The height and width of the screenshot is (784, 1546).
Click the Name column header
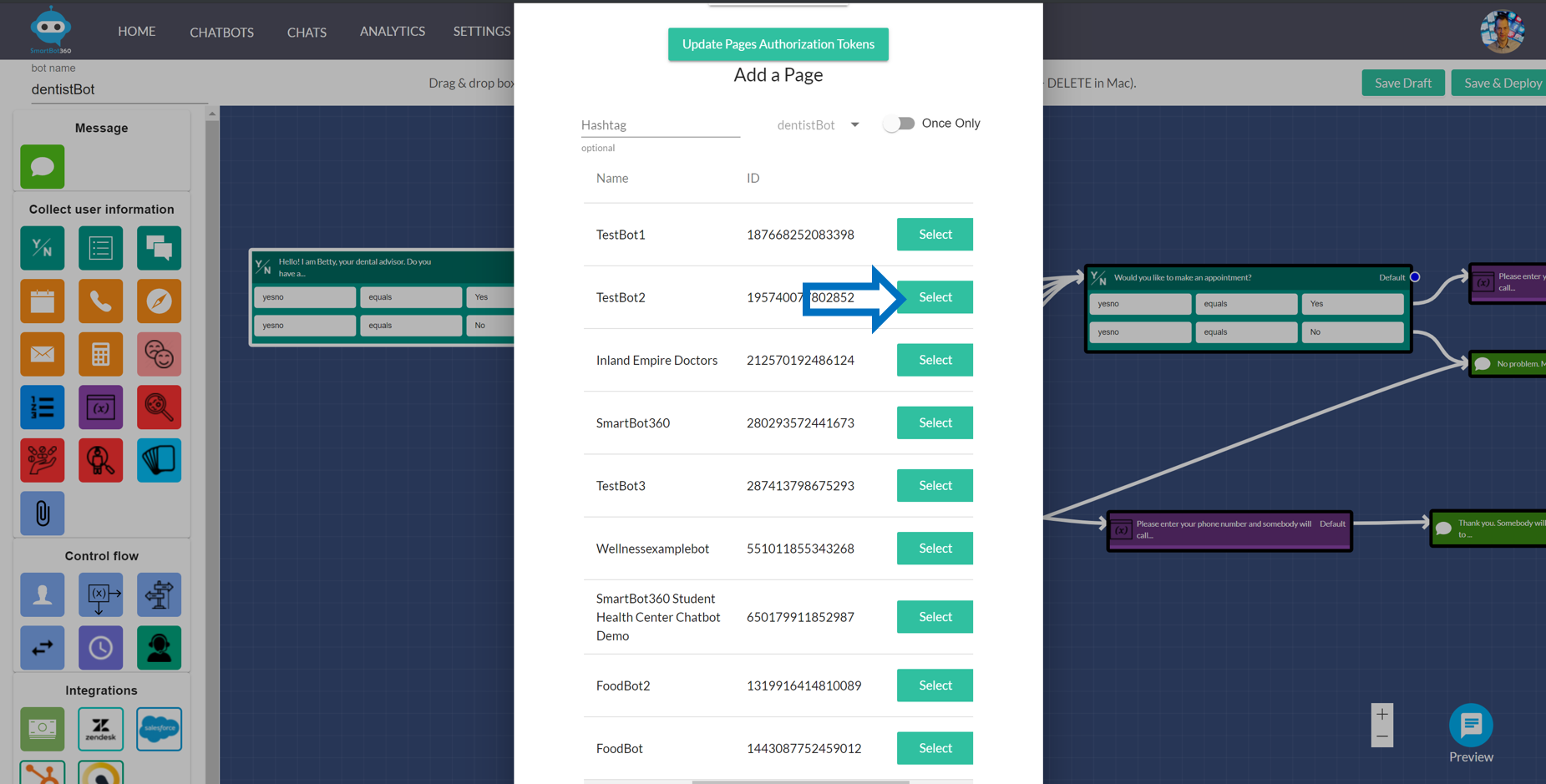[x=612, y=178]
